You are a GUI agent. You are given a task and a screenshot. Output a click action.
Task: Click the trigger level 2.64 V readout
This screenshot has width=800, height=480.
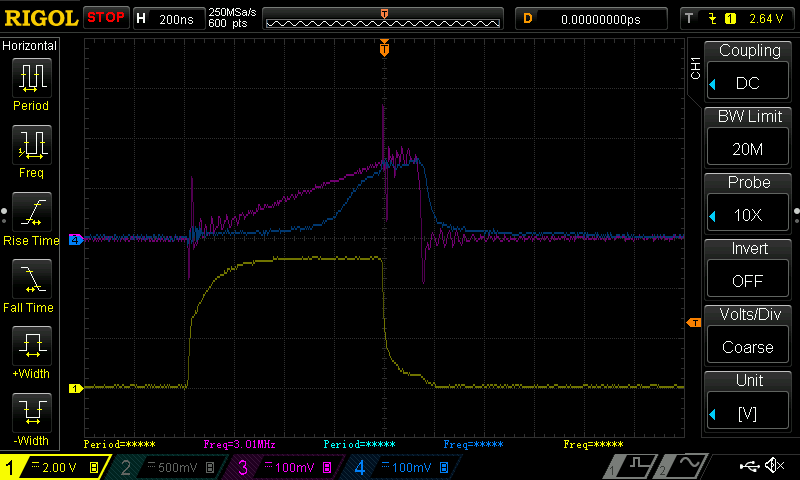740,18
